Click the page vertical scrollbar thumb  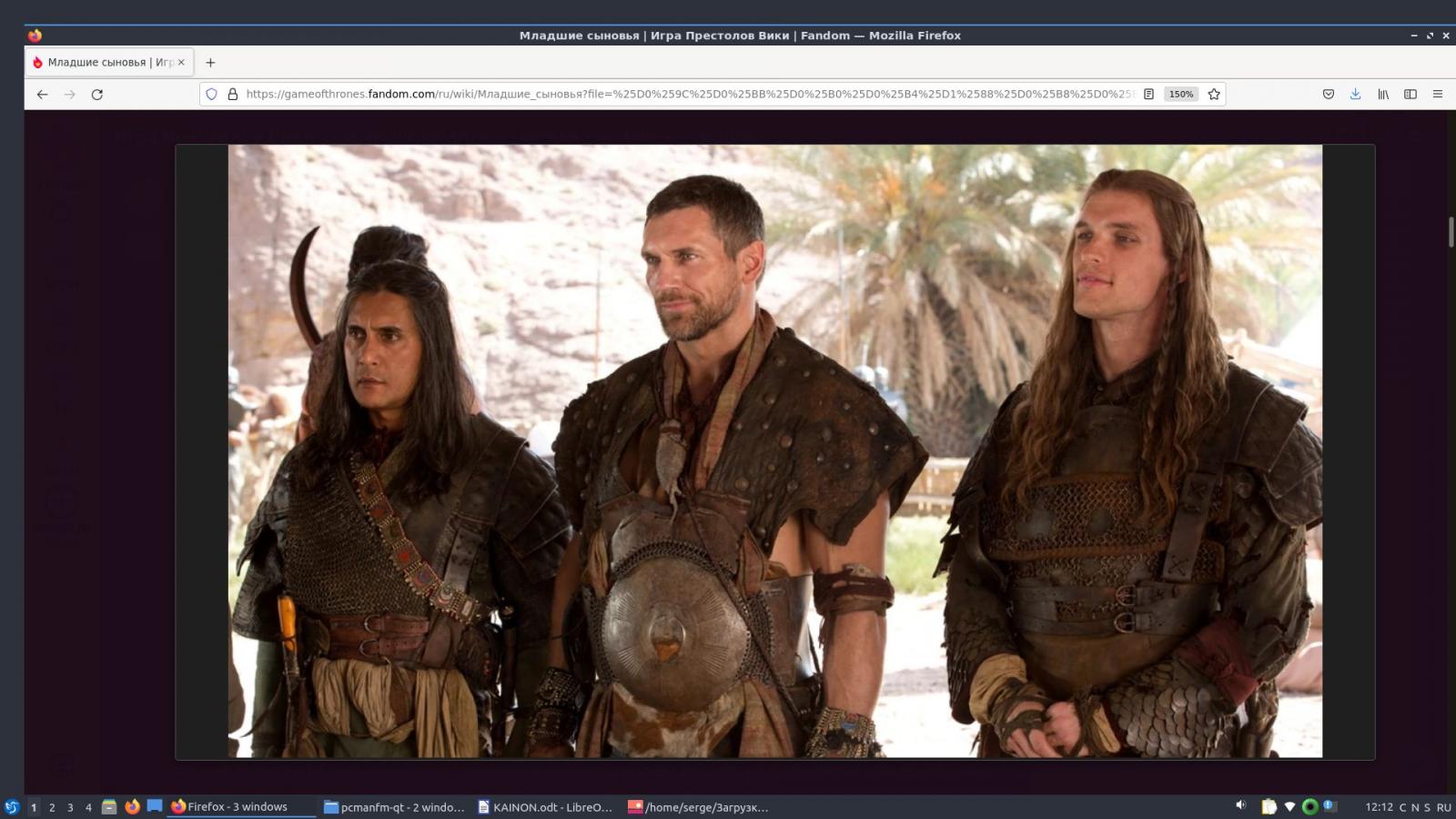1451,231
